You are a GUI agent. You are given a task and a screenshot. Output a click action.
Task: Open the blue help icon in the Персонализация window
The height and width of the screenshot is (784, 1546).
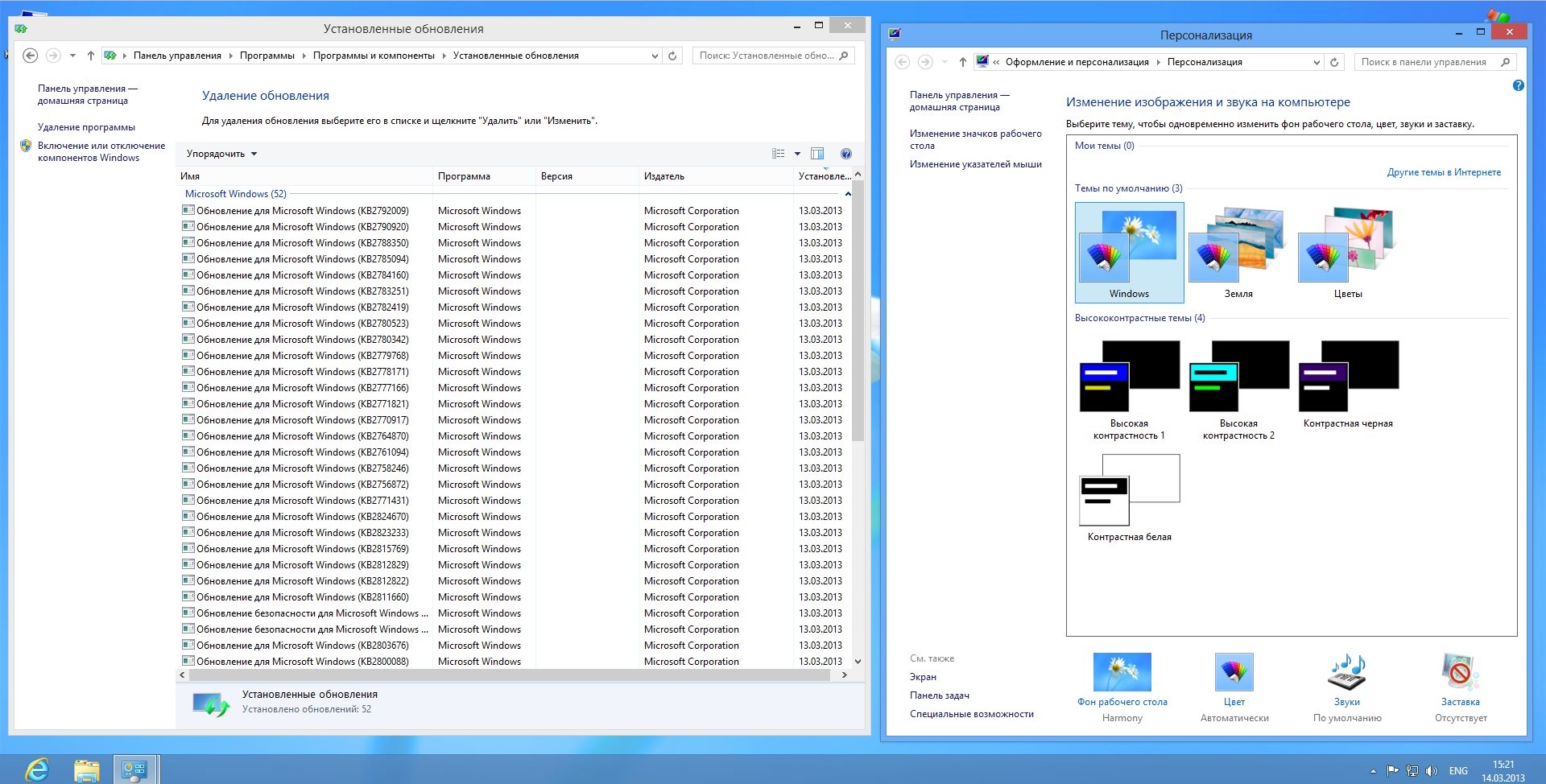coord(1518,85)
